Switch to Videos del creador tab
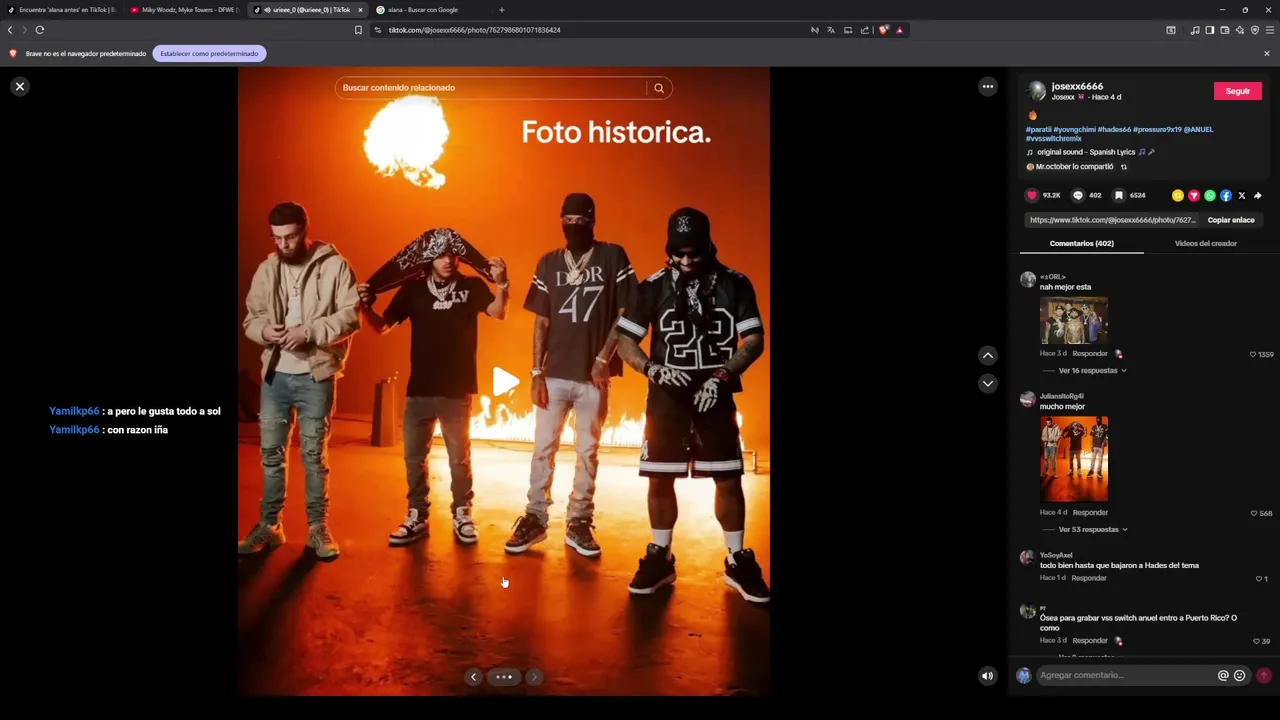This screenshot has width=1280, height=720. [x=1206, y=244]
